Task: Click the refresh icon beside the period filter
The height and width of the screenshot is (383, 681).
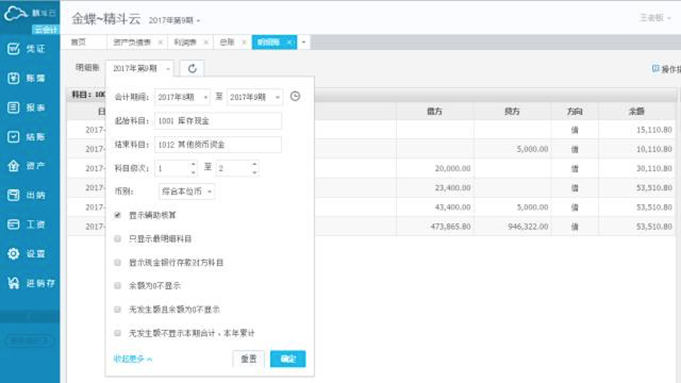Action: click(x=192, y=68)
